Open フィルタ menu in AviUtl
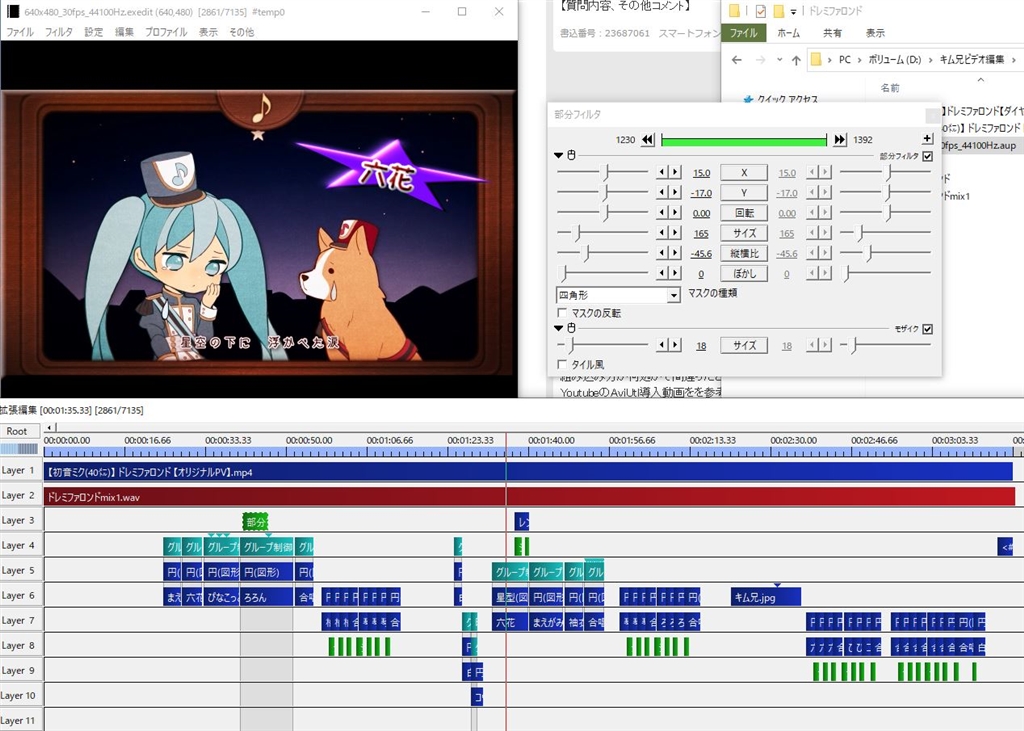 click(x=58, y=32)
